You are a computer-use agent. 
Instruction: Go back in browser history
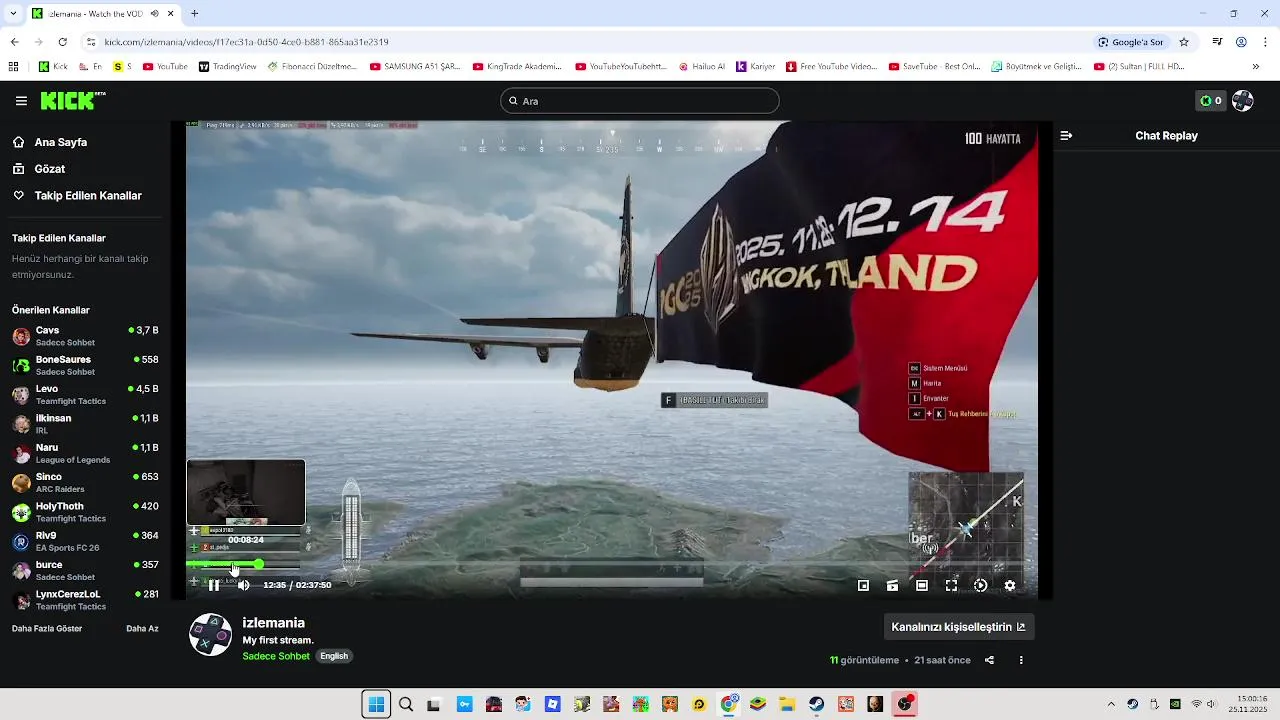(14, 42)
